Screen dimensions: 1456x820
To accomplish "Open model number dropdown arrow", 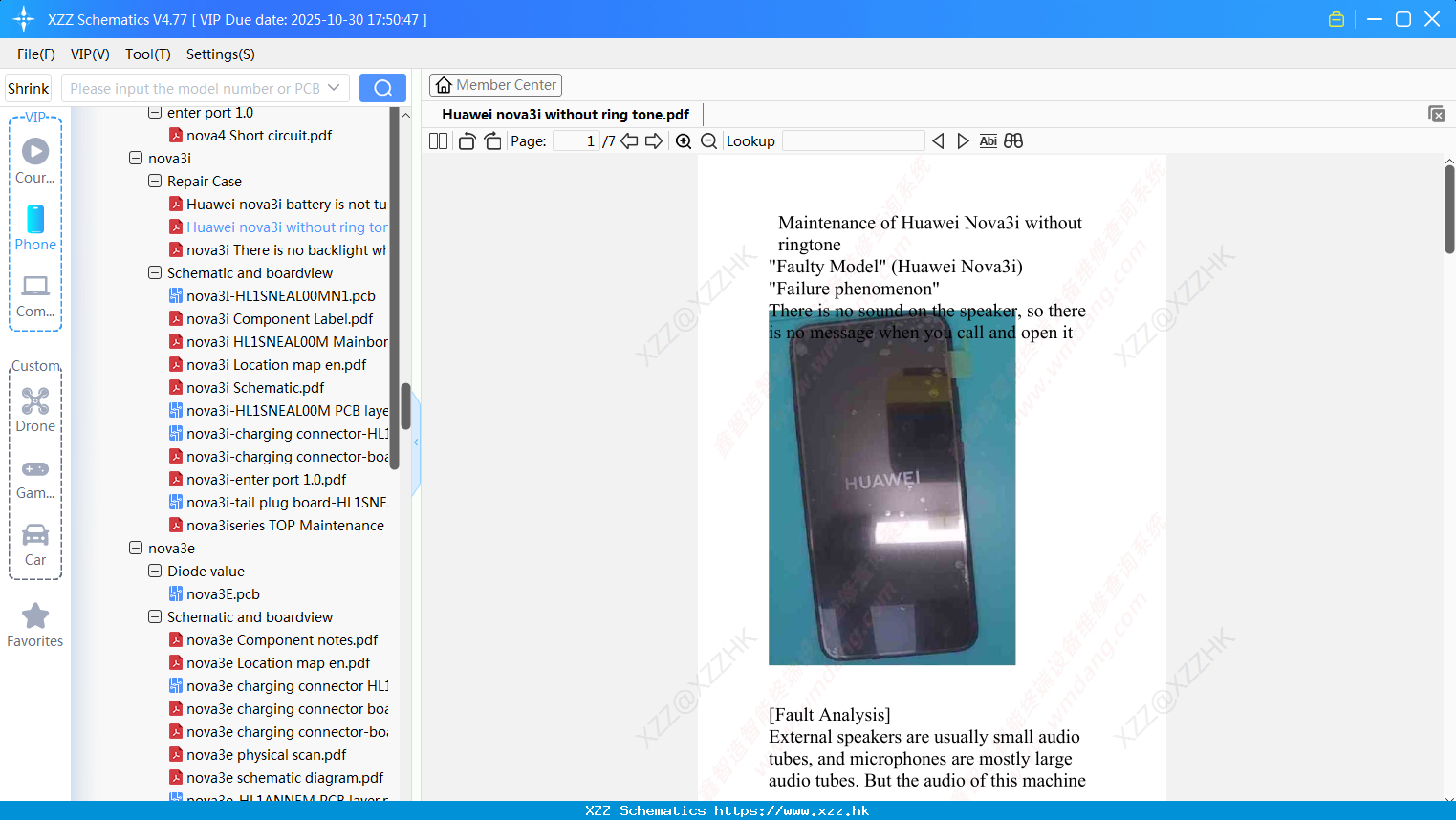I will [x=334, y=88].
